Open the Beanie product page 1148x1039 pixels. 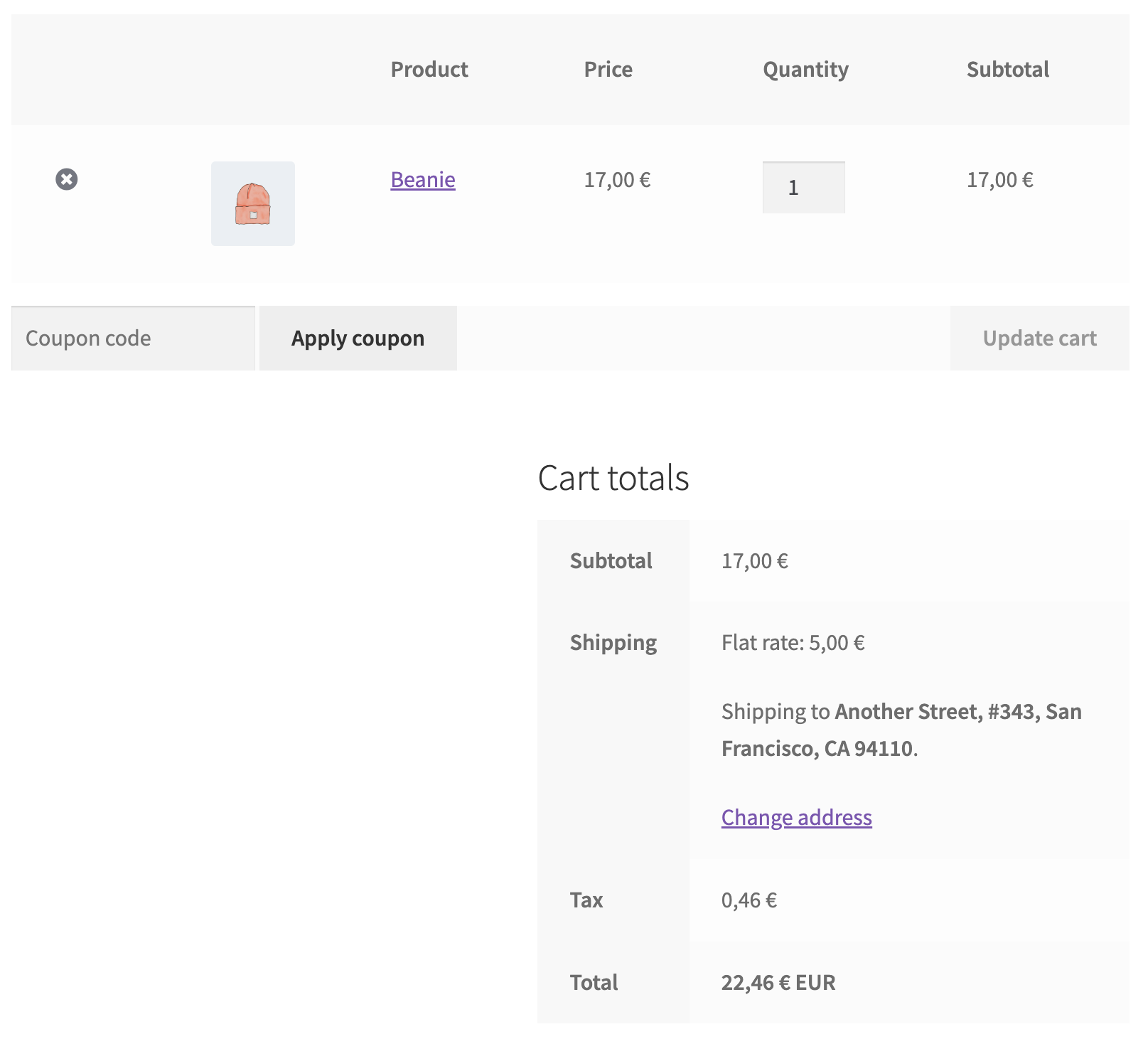[422, 180]
